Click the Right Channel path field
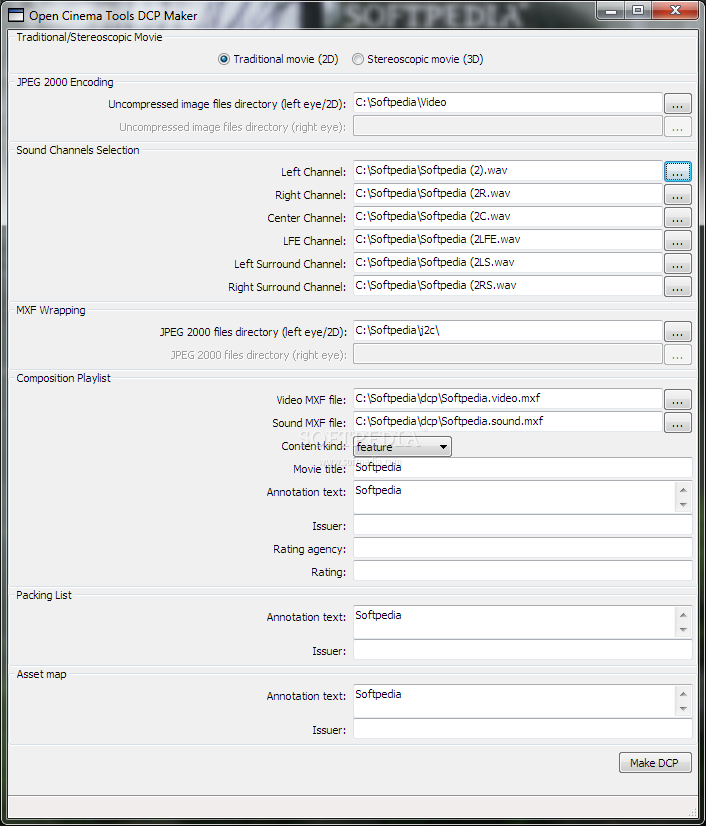 507,194
